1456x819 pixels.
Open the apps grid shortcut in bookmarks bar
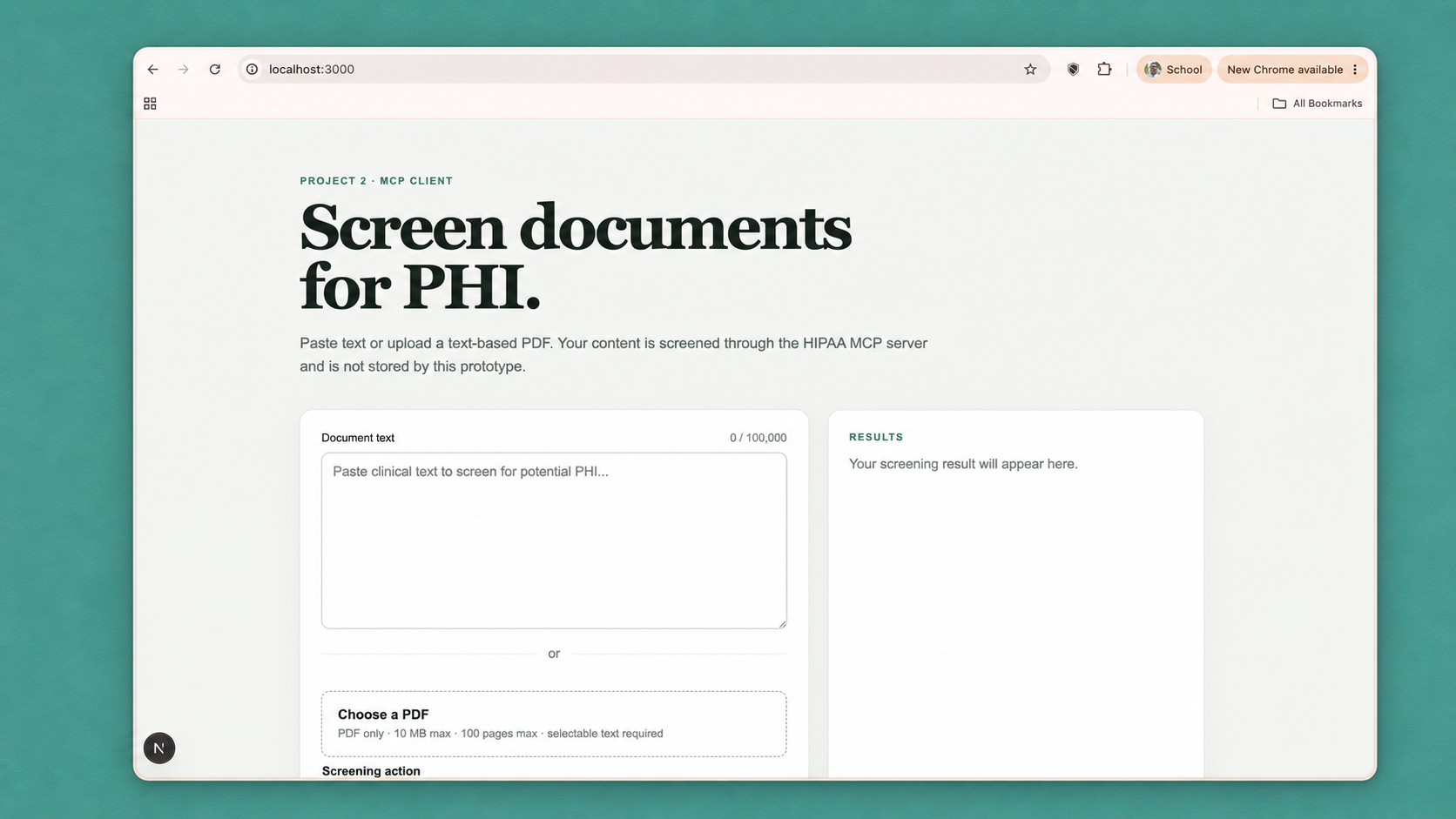[150, 104]
